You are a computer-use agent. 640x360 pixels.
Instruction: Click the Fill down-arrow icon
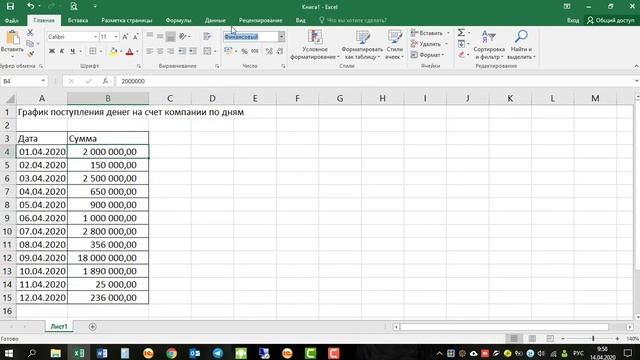pyautogui.click(x=461, y=44)
